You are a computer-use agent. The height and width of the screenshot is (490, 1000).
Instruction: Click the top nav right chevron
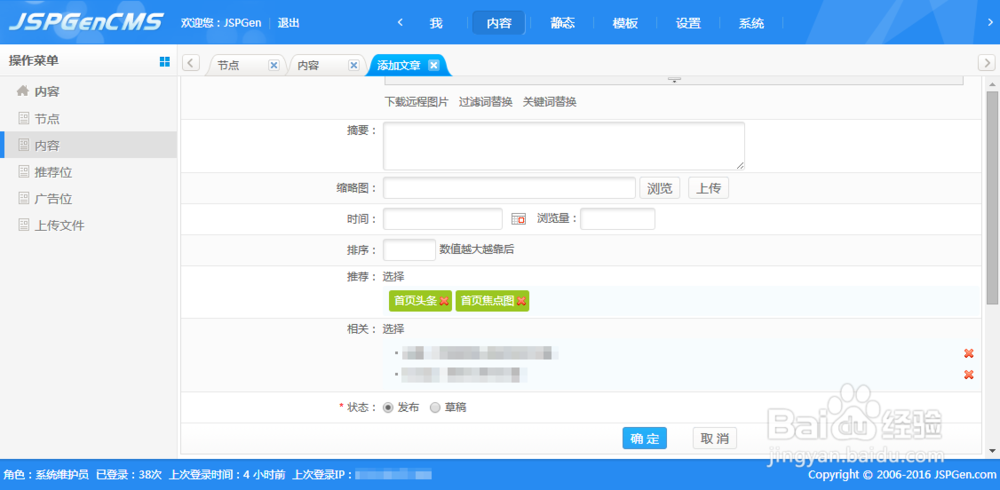click(x=990, y=23)
